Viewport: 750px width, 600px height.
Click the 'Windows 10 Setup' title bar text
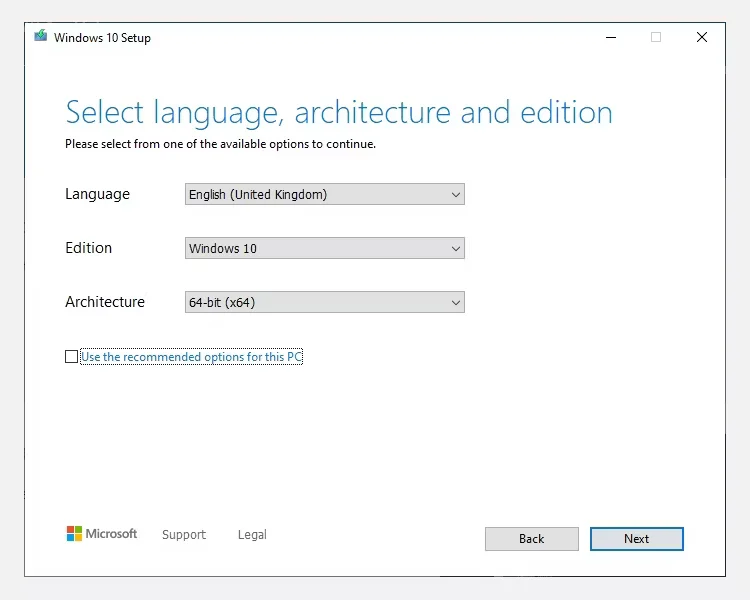pyautogui.click(x=102, y=38)
